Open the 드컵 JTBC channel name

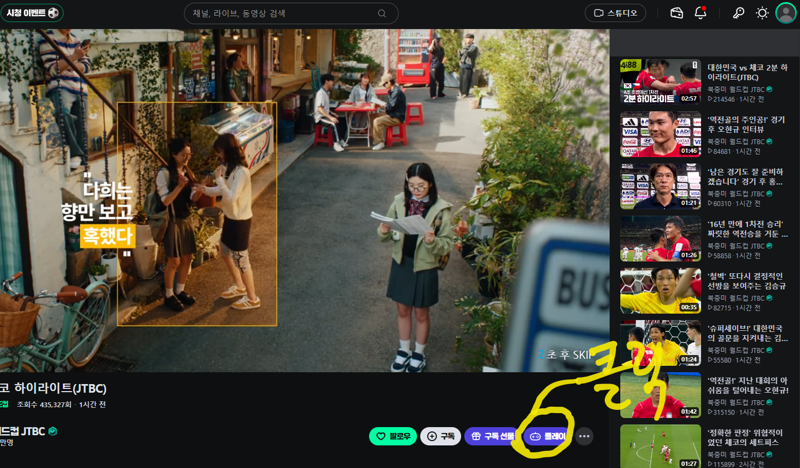coord(22,431)
